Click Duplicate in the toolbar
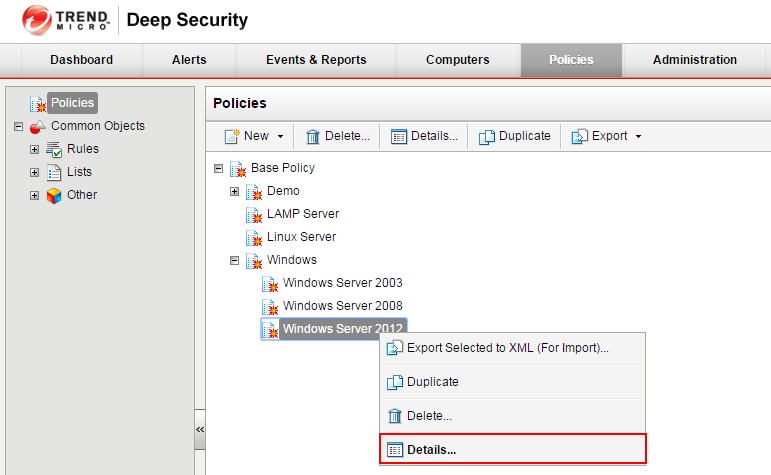 525,136
